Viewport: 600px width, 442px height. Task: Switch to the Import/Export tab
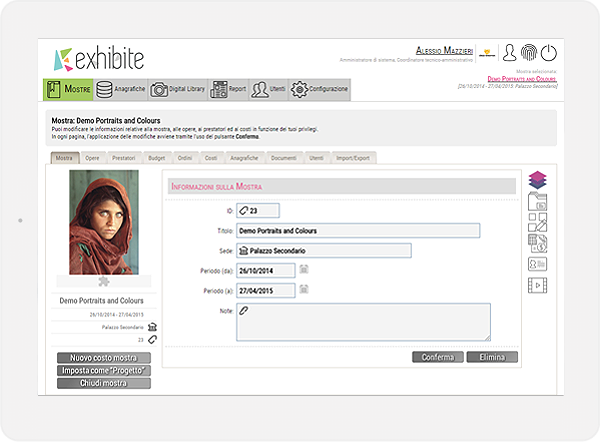[x=353, y=158]
